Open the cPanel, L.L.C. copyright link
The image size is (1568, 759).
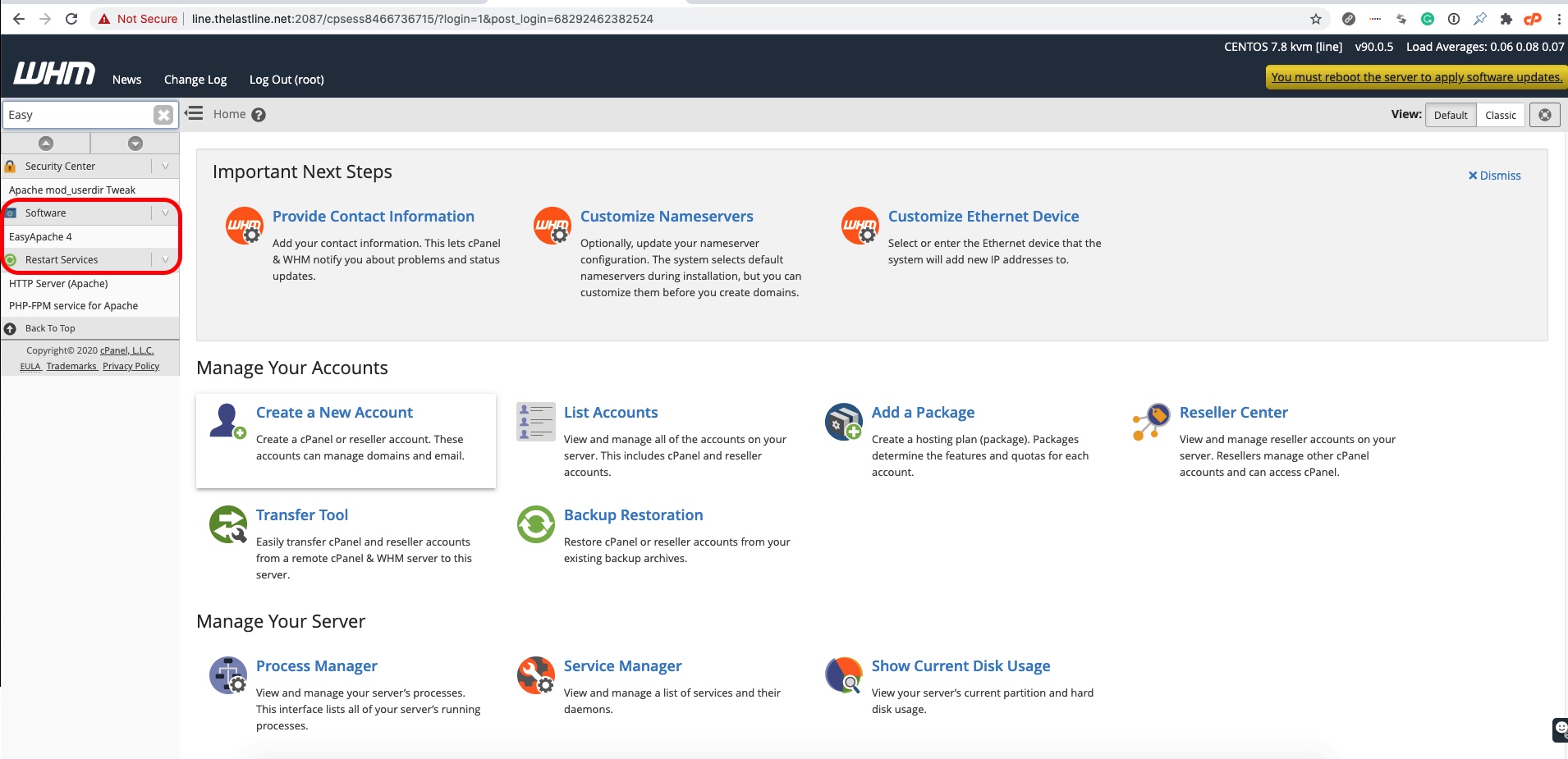click(126, 350)
